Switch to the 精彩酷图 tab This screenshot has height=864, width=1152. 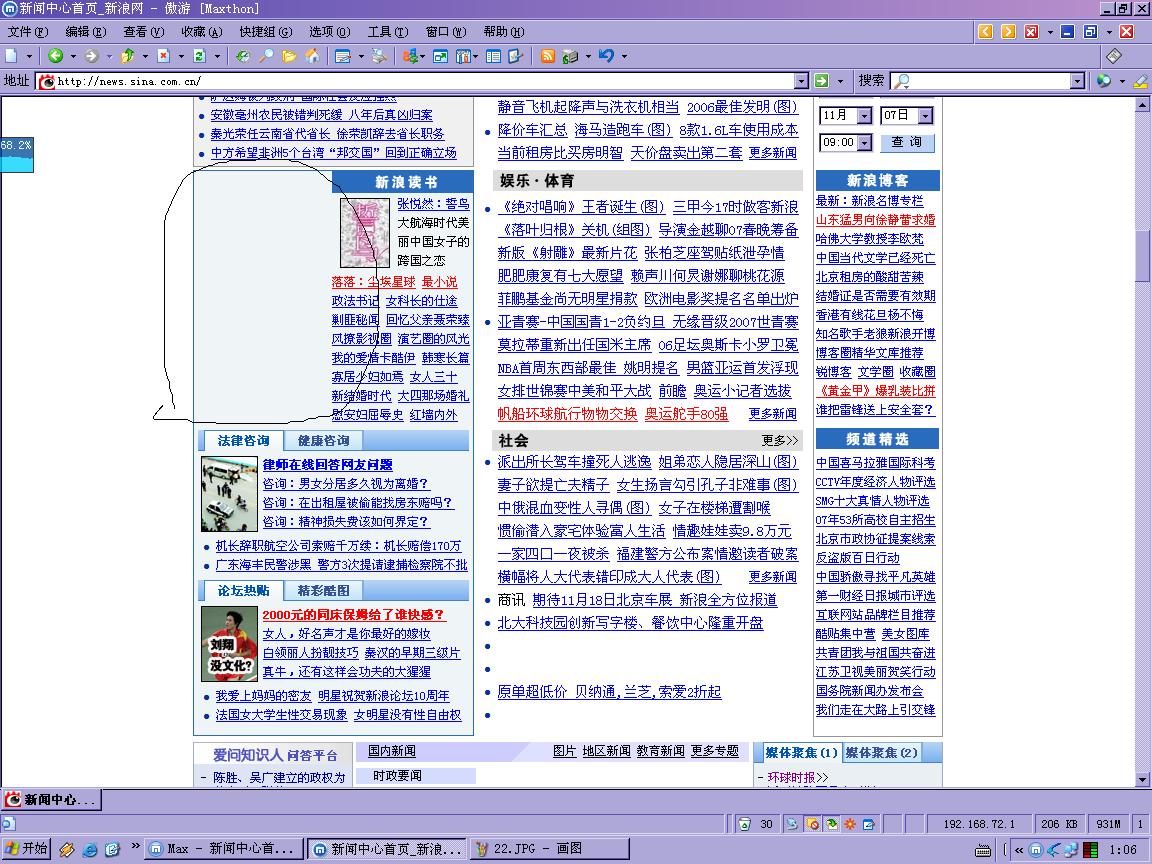[x=323, y=591]
